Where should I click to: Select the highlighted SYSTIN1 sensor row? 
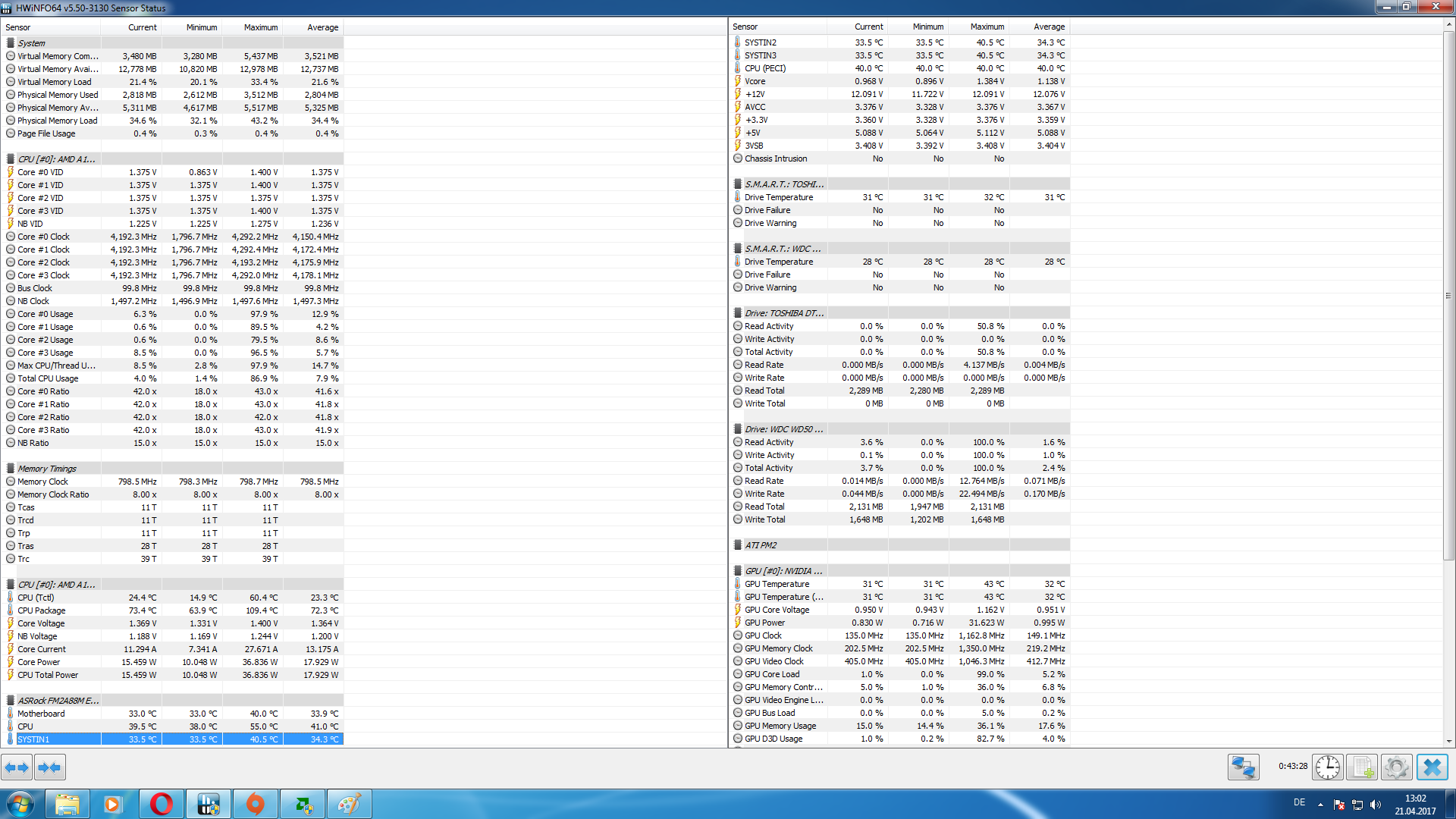pos(33,739)
